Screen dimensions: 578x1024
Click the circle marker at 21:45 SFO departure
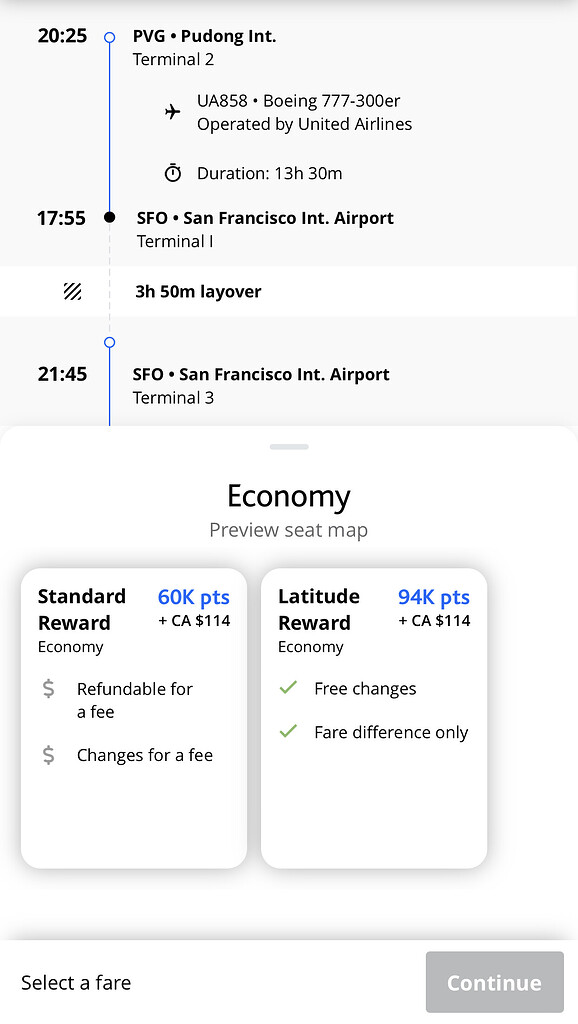point(109,342)
